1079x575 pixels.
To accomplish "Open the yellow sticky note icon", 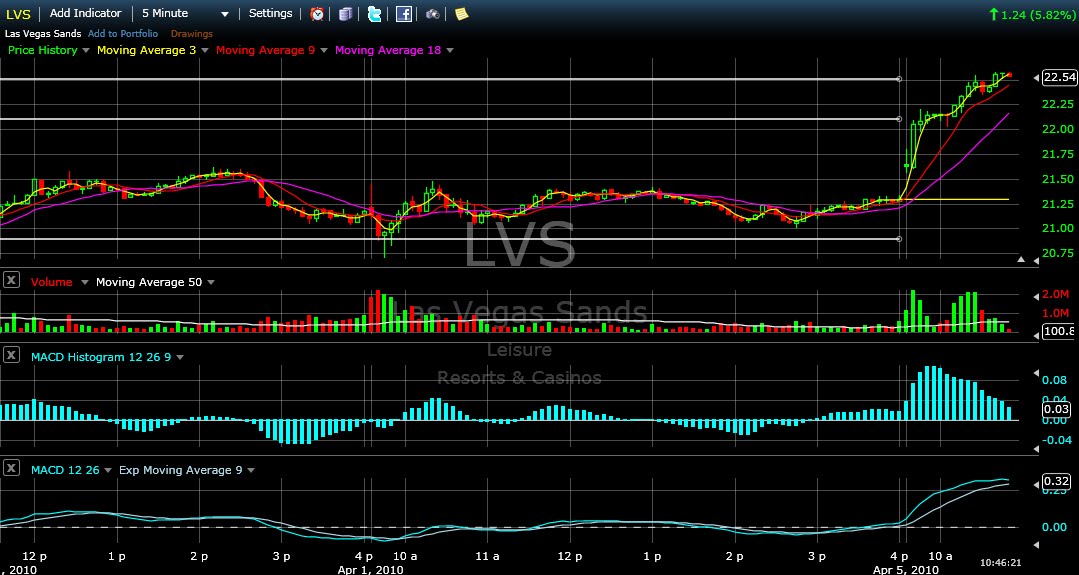I will point(462,14).
